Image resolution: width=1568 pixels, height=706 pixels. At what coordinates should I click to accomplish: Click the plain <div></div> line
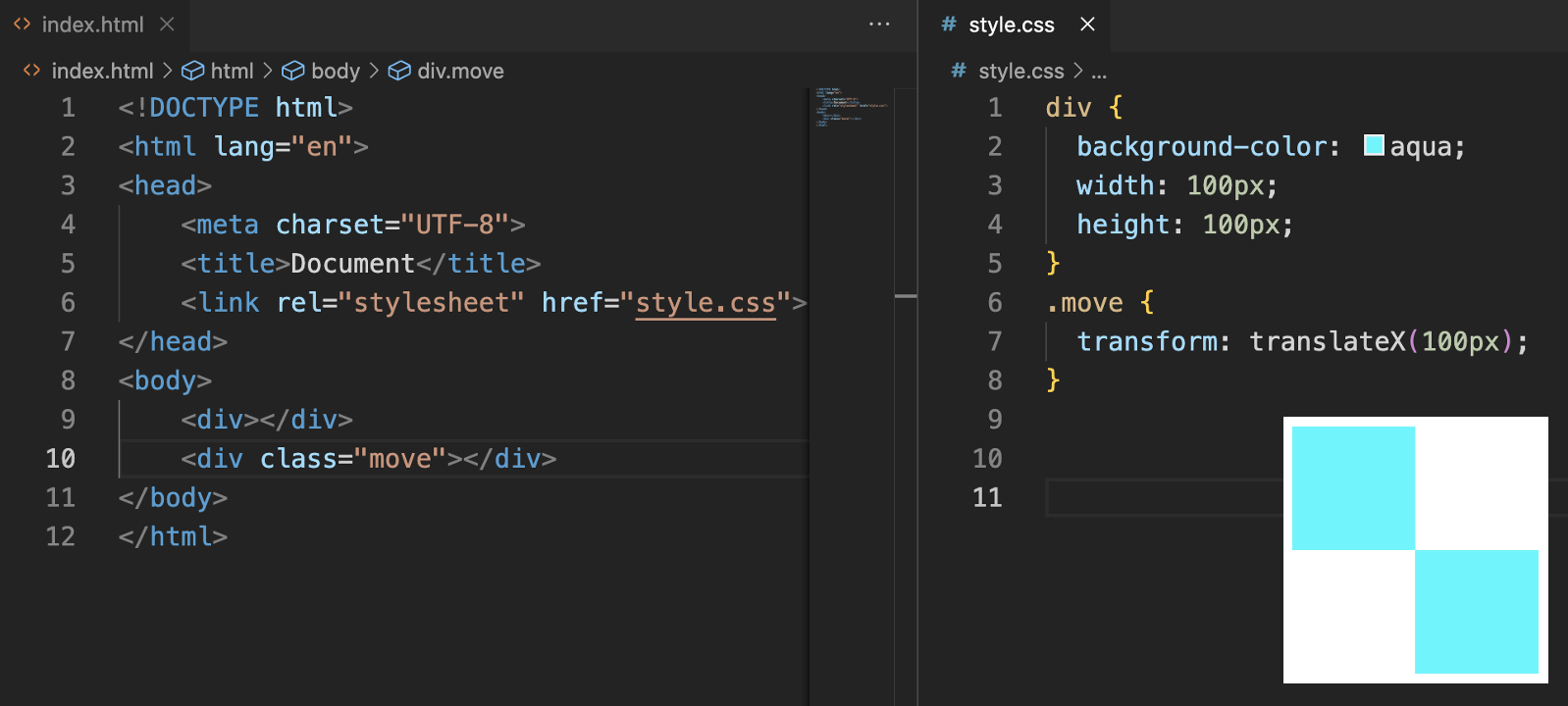click(x=267, y=420)
